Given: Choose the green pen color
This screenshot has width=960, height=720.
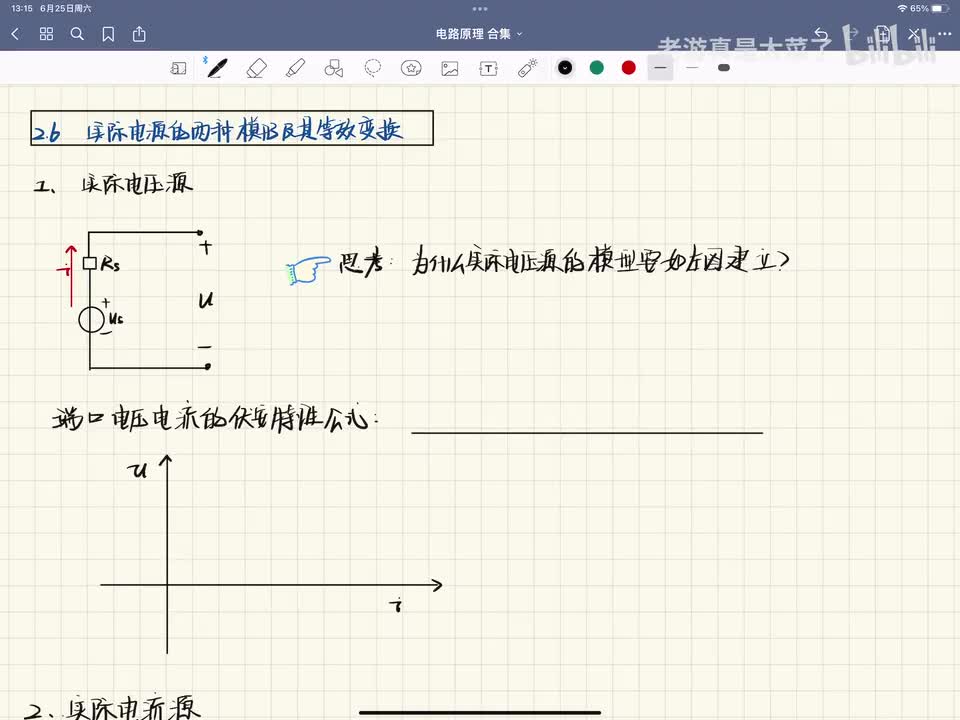Looking at the screenshot, I should pyautogui.click(x=597, y=68).
